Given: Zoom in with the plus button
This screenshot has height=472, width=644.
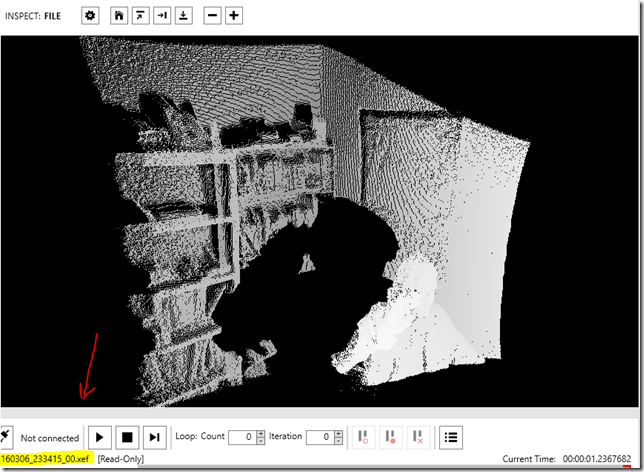Looking at the screenshot, I should (234, 16).
